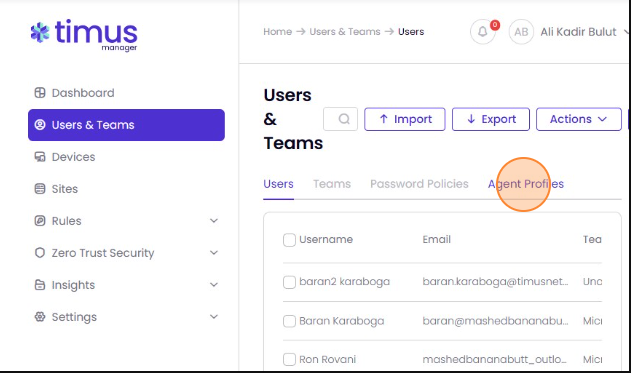Click the magnifier search icon

[x=344, y=119]
